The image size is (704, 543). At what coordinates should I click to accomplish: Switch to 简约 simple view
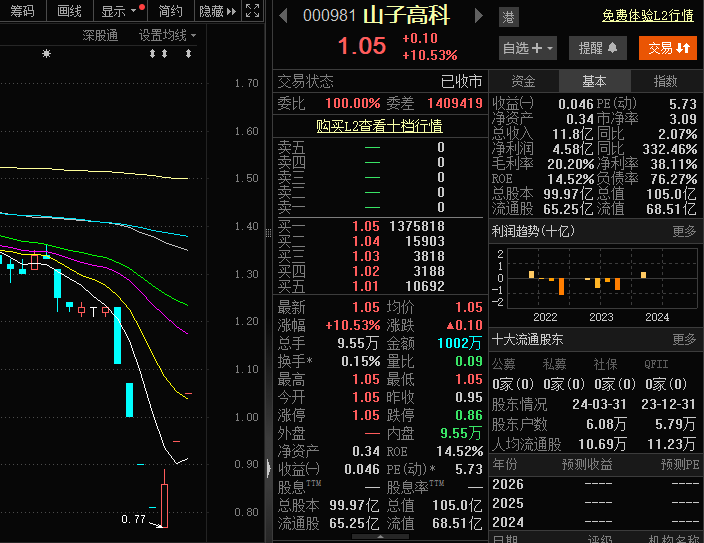[x=171, y=11]
